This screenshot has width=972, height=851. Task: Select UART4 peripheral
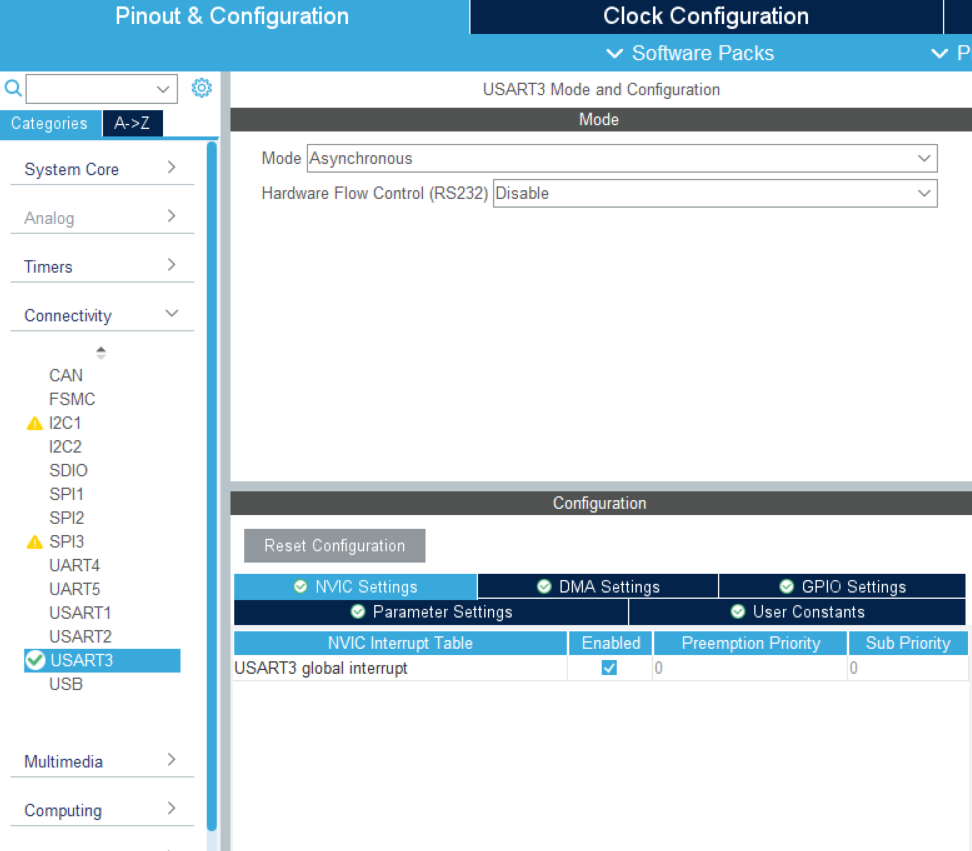click(74, 566)
